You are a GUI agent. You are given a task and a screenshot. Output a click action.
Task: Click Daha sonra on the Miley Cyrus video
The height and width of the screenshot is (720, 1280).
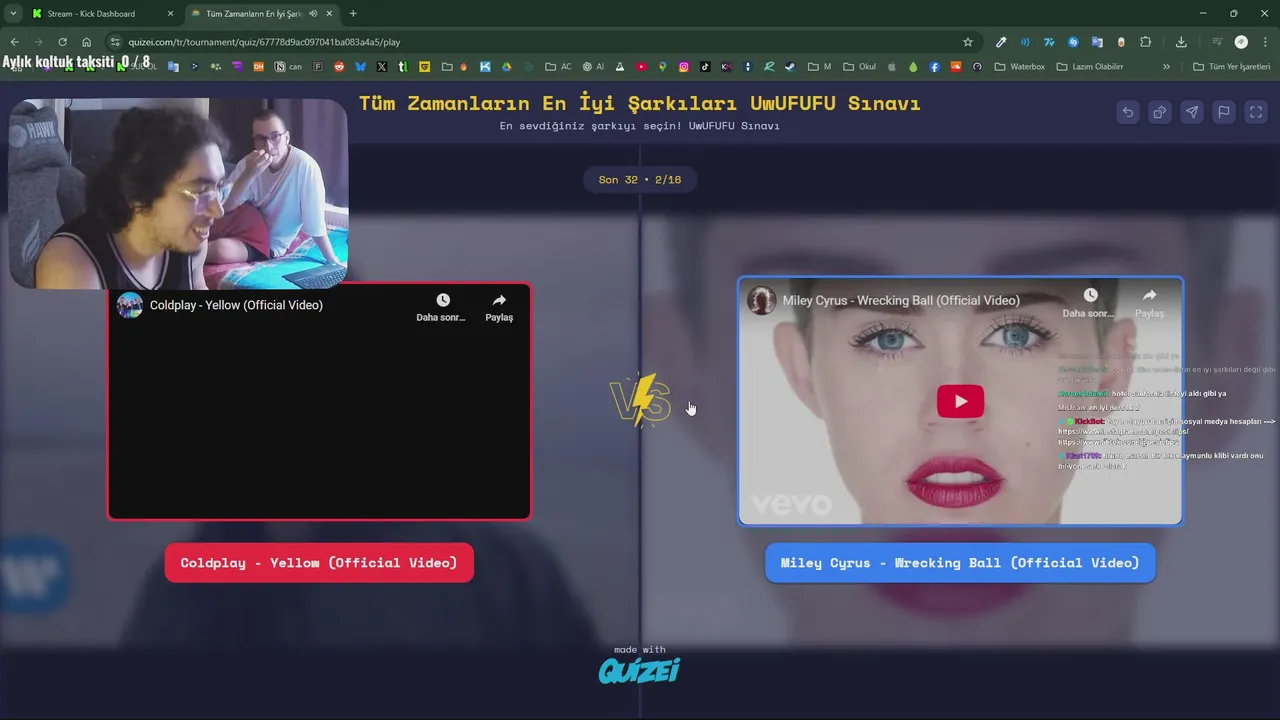click(1089, 303)
